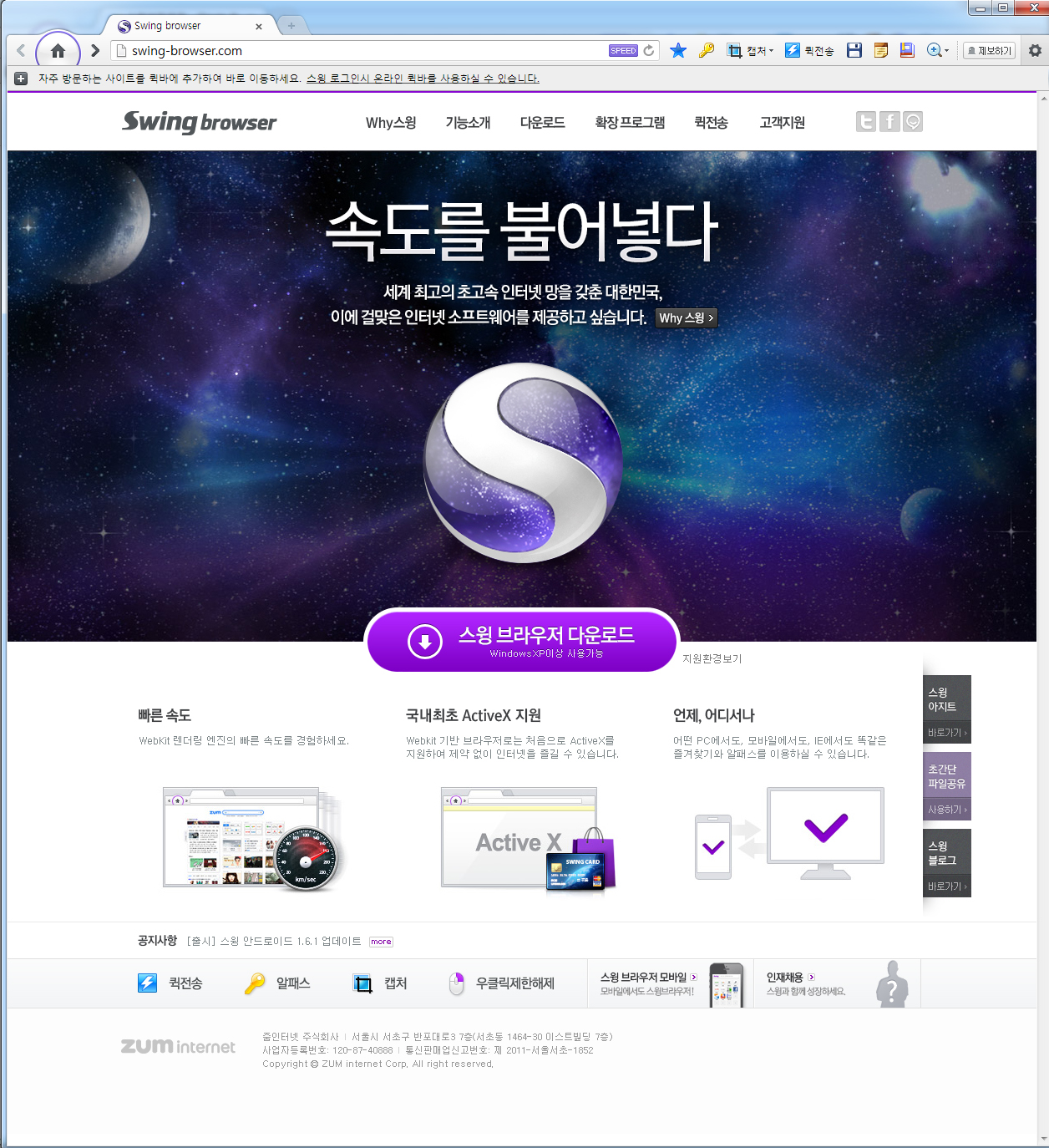Click the chat bubble social icon

(x=913, y=122)
